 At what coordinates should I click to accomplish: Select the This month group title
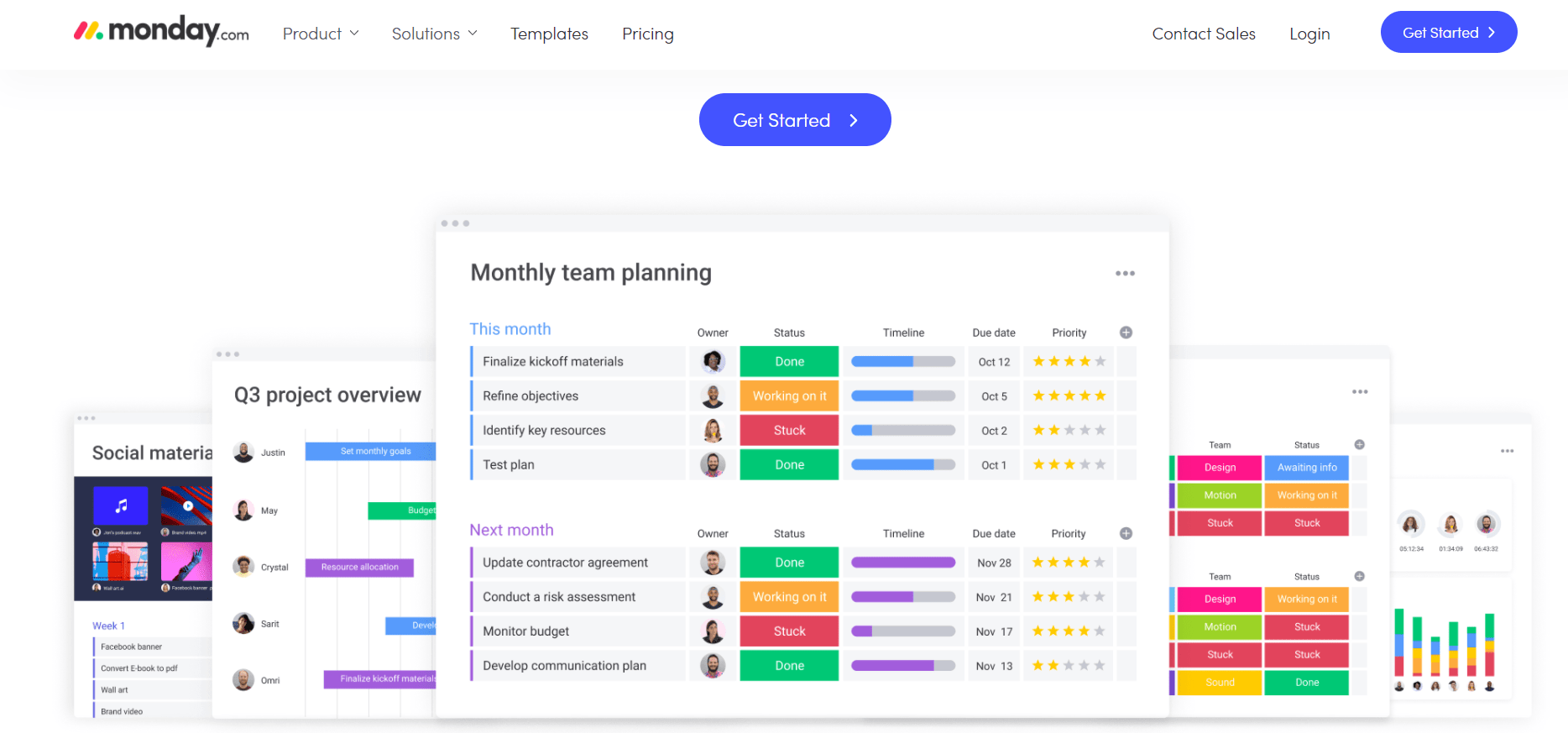[x=510, y=329]
